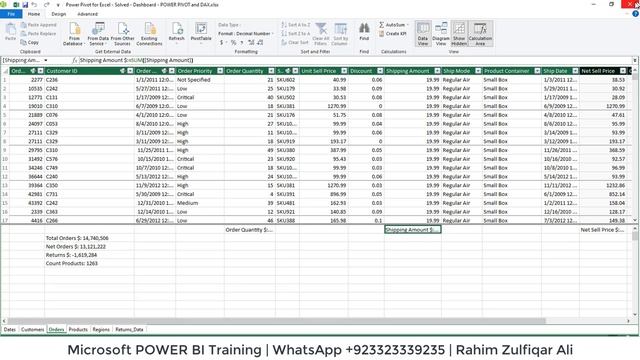The height and width of the screenshot is (360, 640).
Task: Switch to the Products sheet tab
Action: click(78, 329)
